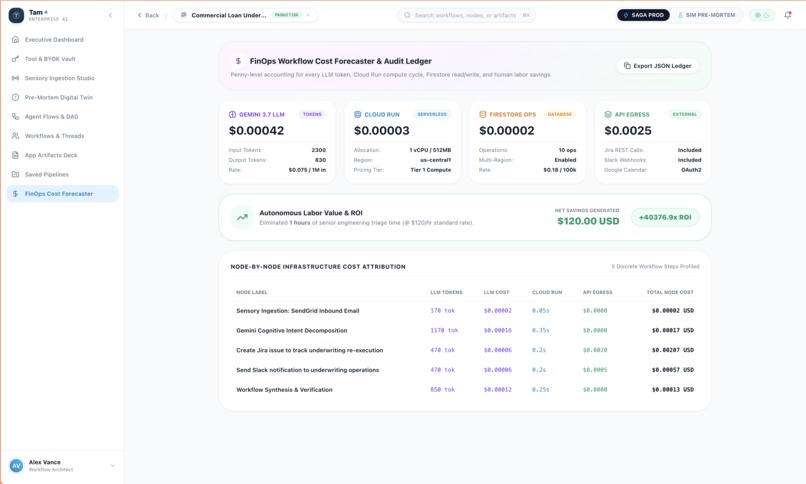Click the Back button

pyautogui.click(x=148, y=15)
